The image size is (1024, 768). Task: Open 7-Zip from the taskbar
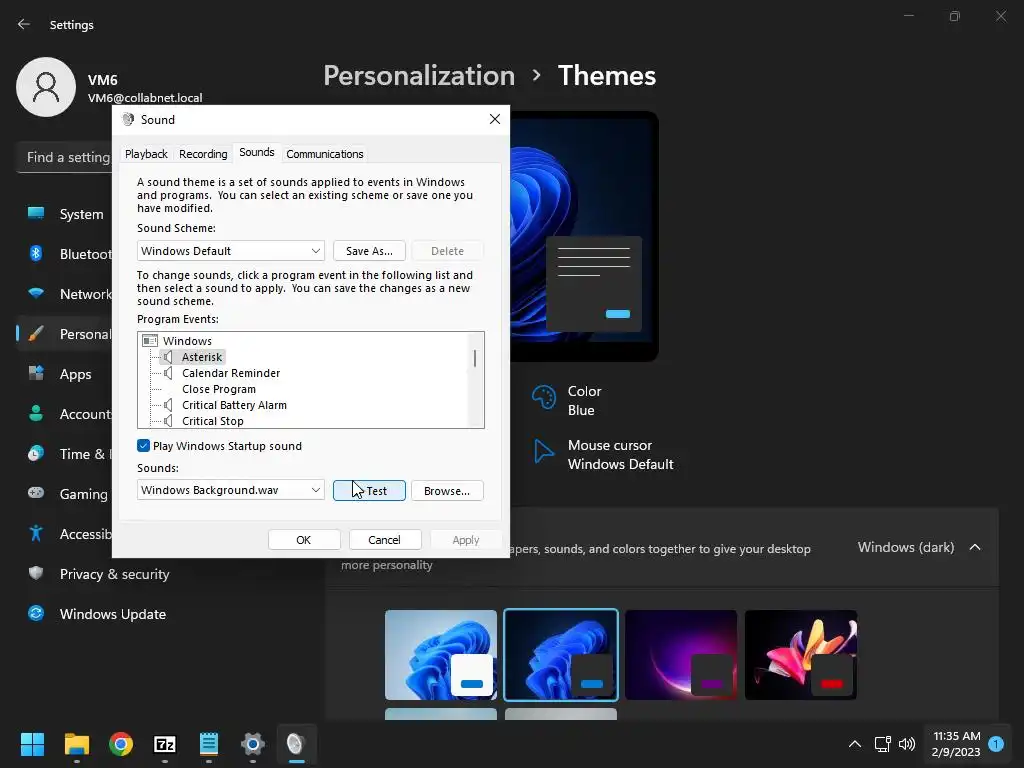click(165, 744)
